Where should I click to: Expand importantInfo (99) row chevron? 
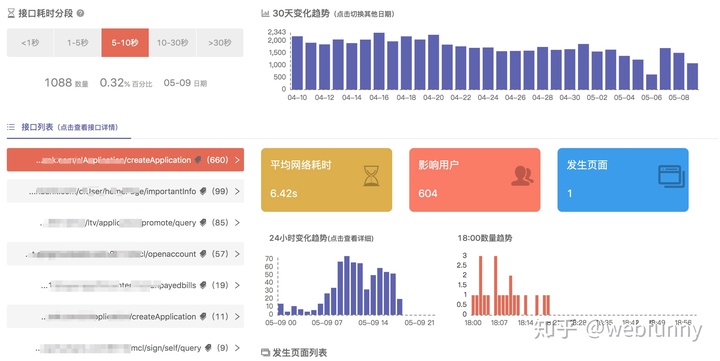click(x=237, y=191)
